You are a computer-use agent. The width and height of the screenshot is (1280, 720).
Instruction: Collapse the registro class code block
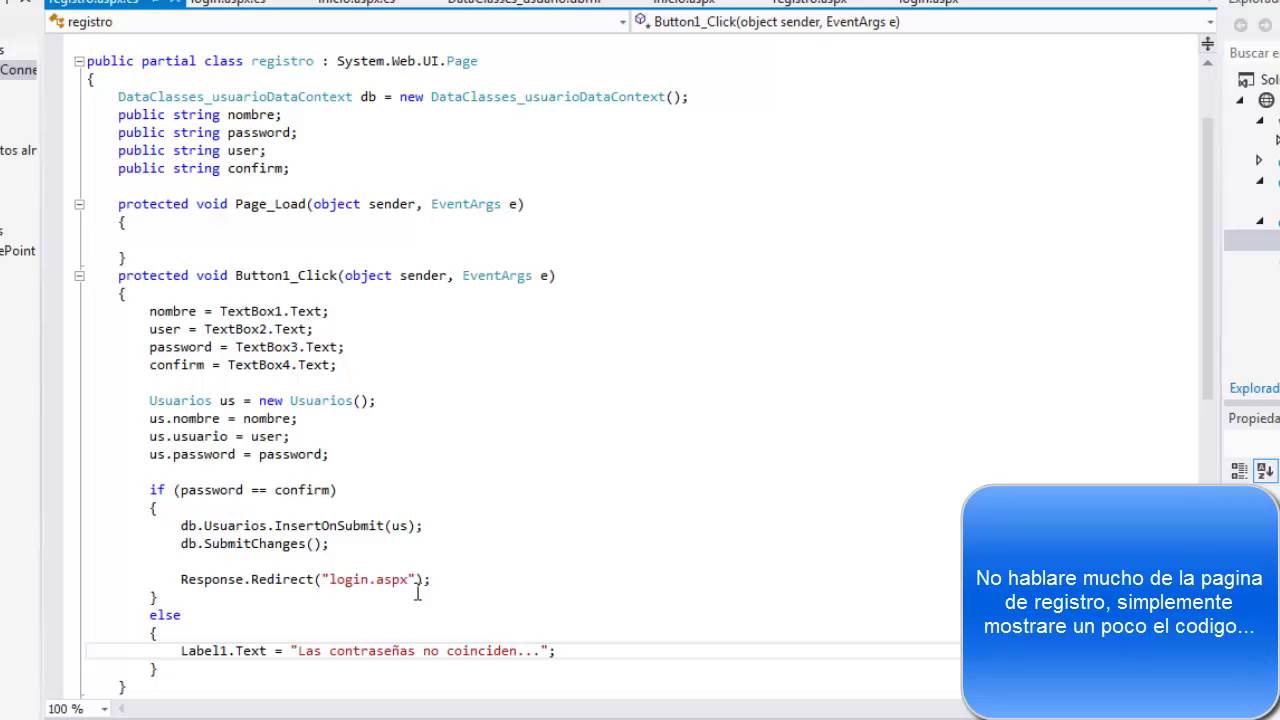(79, 61)
